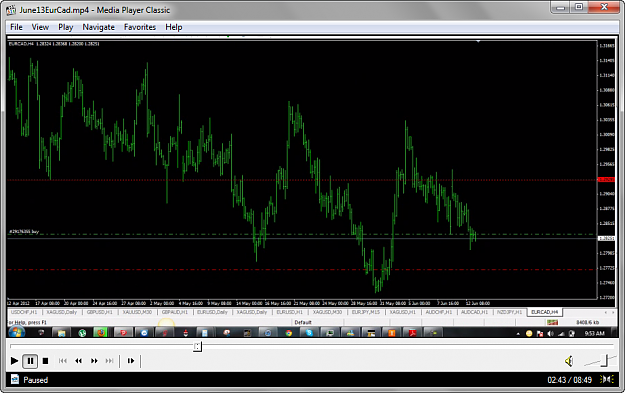This screenshot has height=393, width=625.
Task: Click the chart tabs right-scroll arrow
Action: click(613, 312)
